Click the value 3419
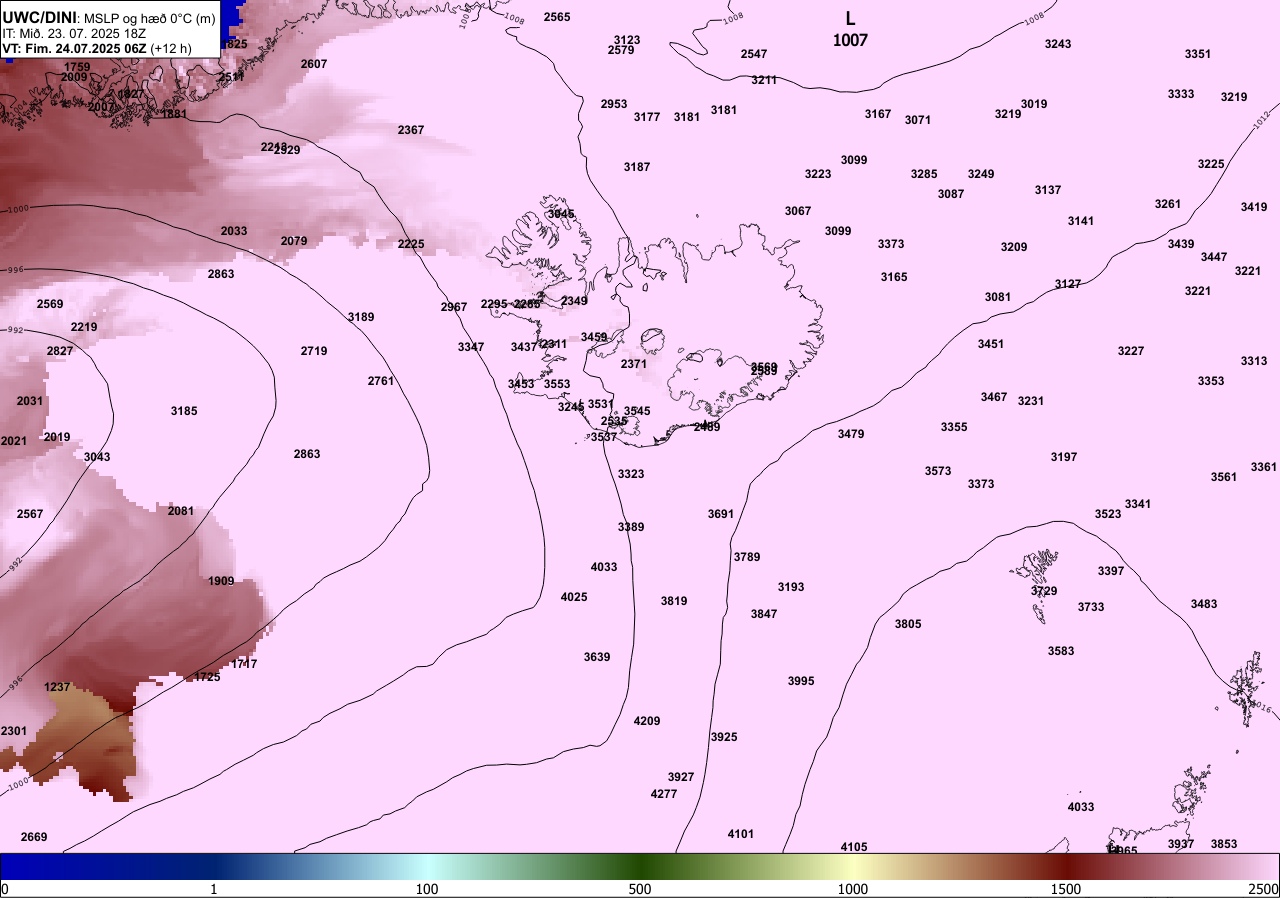Image resolution: width=1280 pixels, height=898 pixels. [1254, 207]
